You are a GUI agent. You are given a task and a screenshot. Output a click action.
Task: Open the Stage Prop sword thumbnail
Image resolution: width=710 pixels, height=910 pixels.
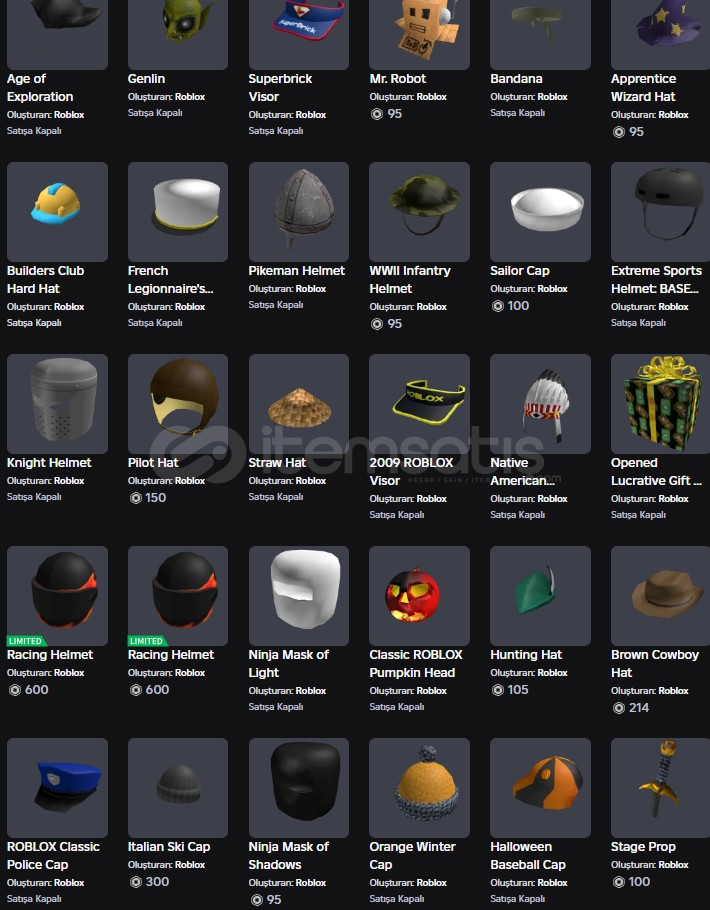point(661,788)
